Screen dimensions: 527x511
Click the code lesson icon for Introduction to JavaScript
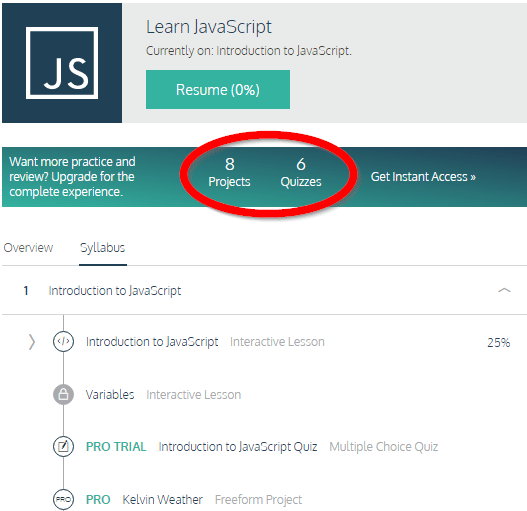click(x=63, y=342)
